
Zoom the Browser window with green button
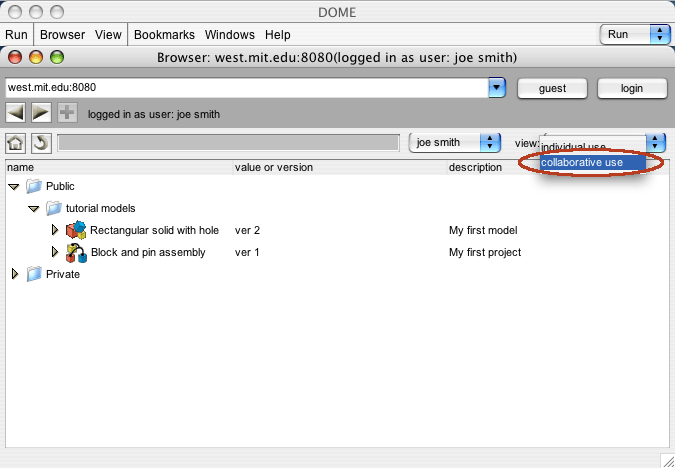click(57, 57)
